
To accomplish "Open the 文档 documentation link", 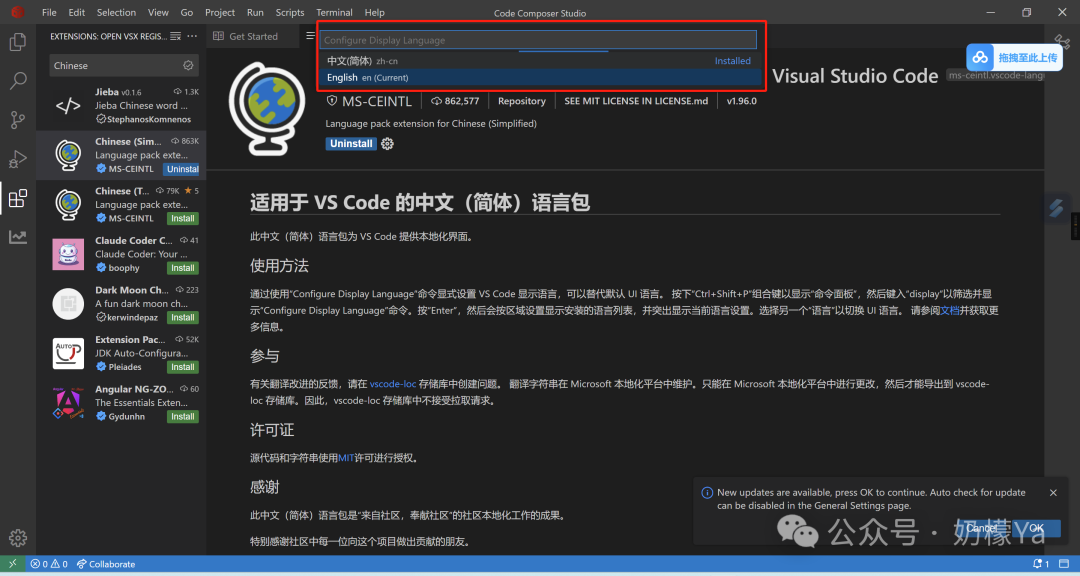I will coord(950,310).
